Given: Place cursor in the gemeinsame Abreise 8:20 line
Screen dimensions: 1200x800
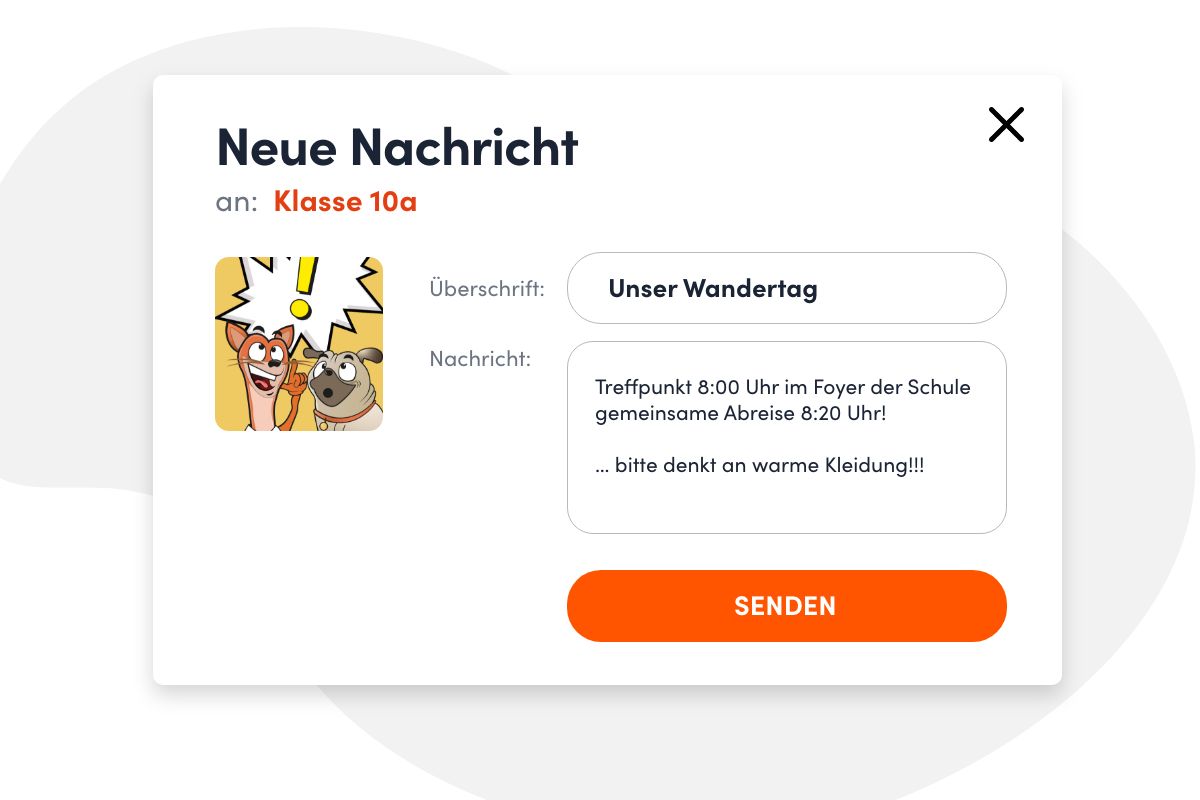Looking at the screenshot, I should tap(741, 413).
